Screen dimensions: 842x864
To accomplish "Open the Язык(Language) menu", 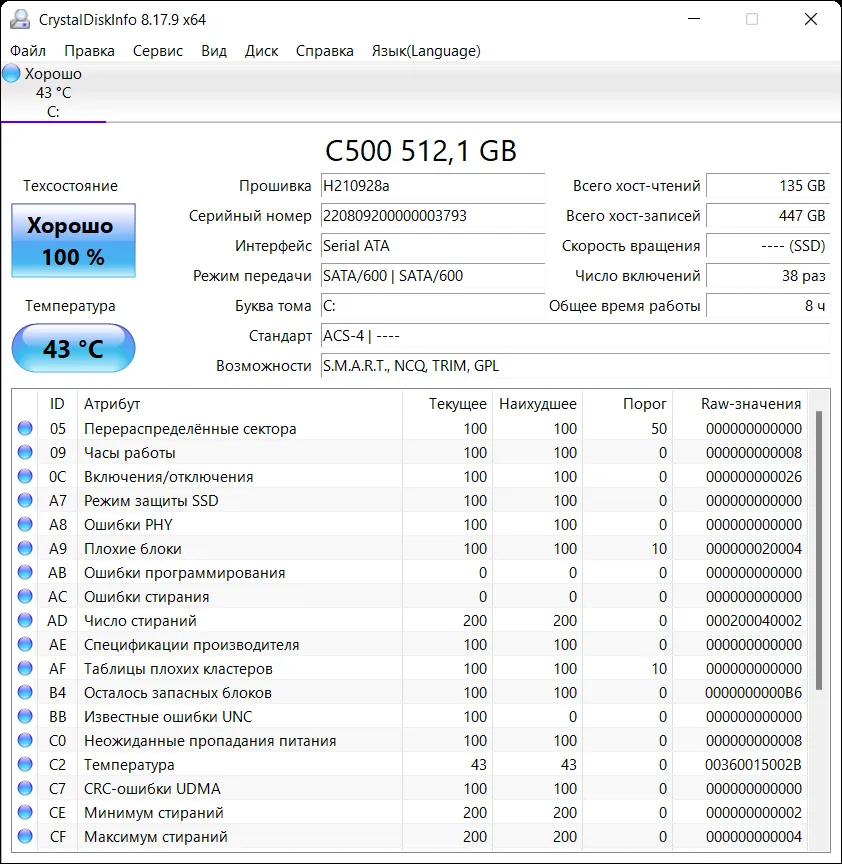I will tap(425, 51).
